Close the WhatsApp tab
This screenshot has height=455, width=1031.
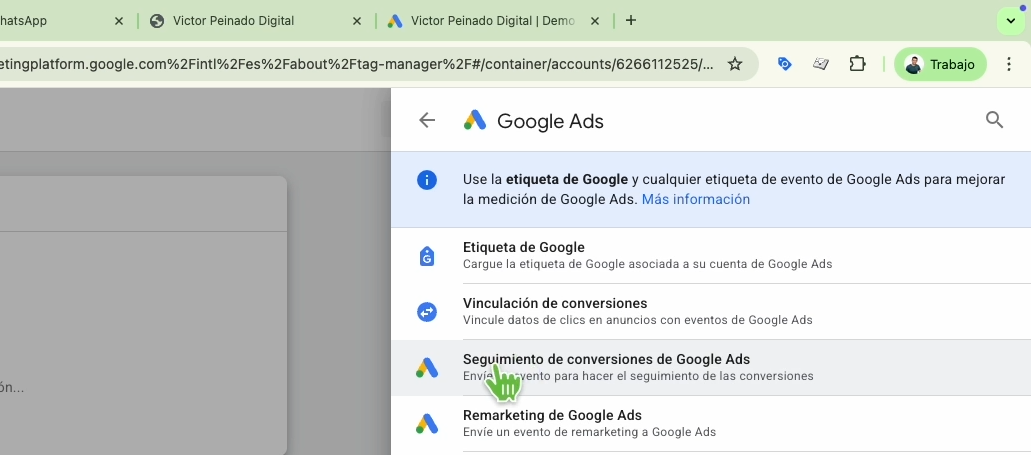click(x=119, y=21)
